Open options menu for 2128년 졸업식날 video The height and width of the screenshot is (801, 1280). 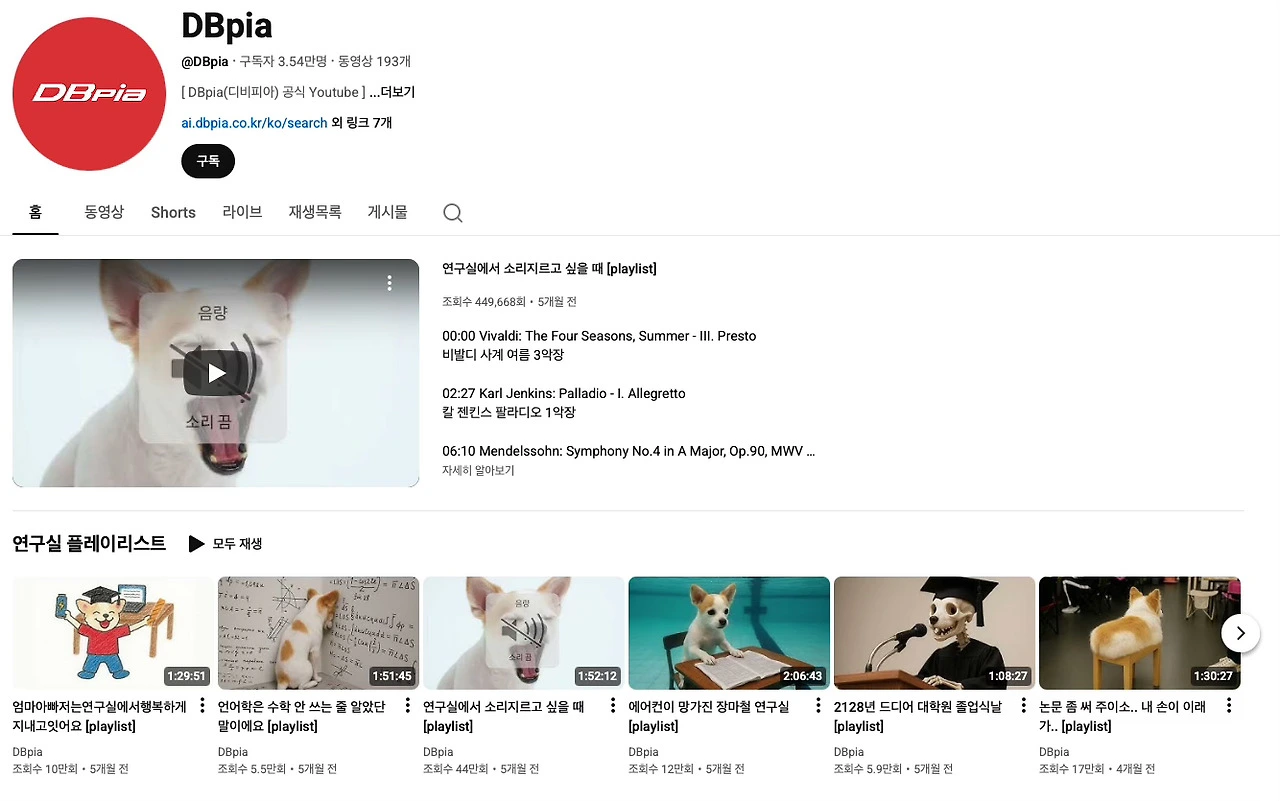tap(1023, 706)
